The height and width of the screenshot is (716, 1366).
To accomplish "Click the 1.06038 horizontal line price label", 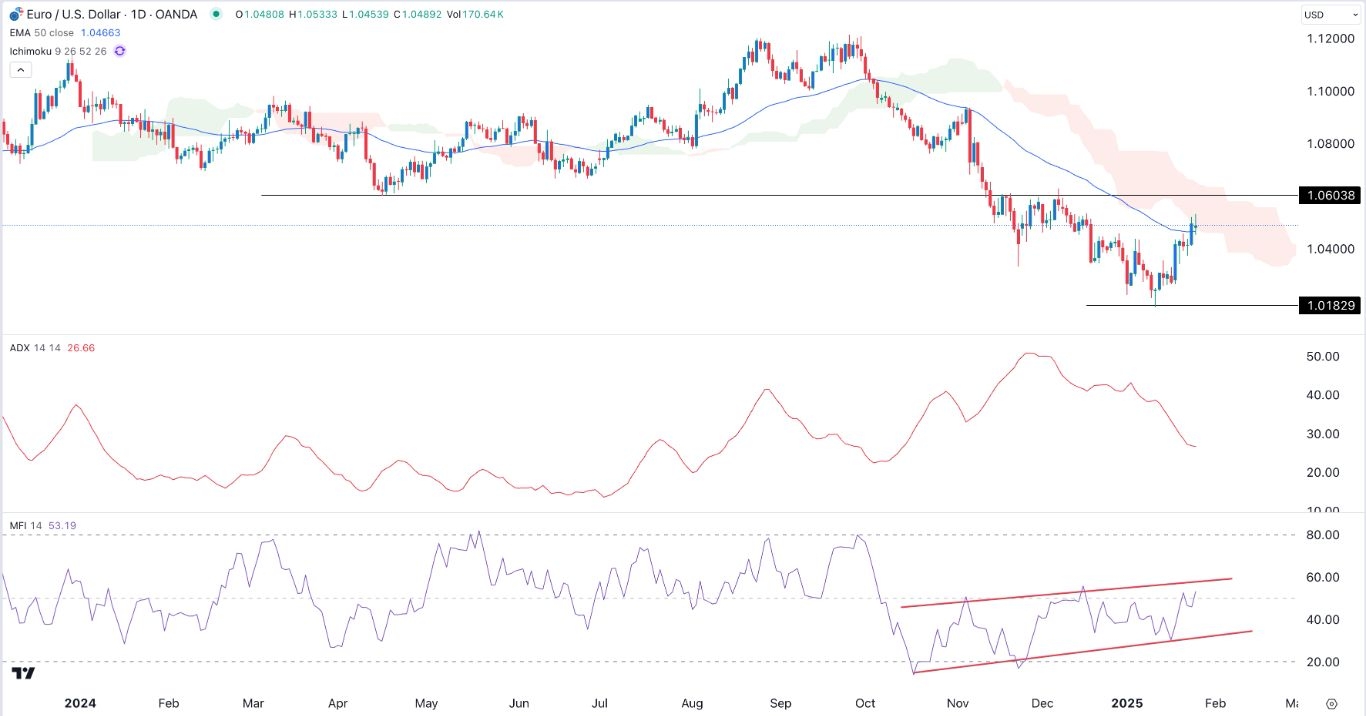I will tap(1328, 195).
